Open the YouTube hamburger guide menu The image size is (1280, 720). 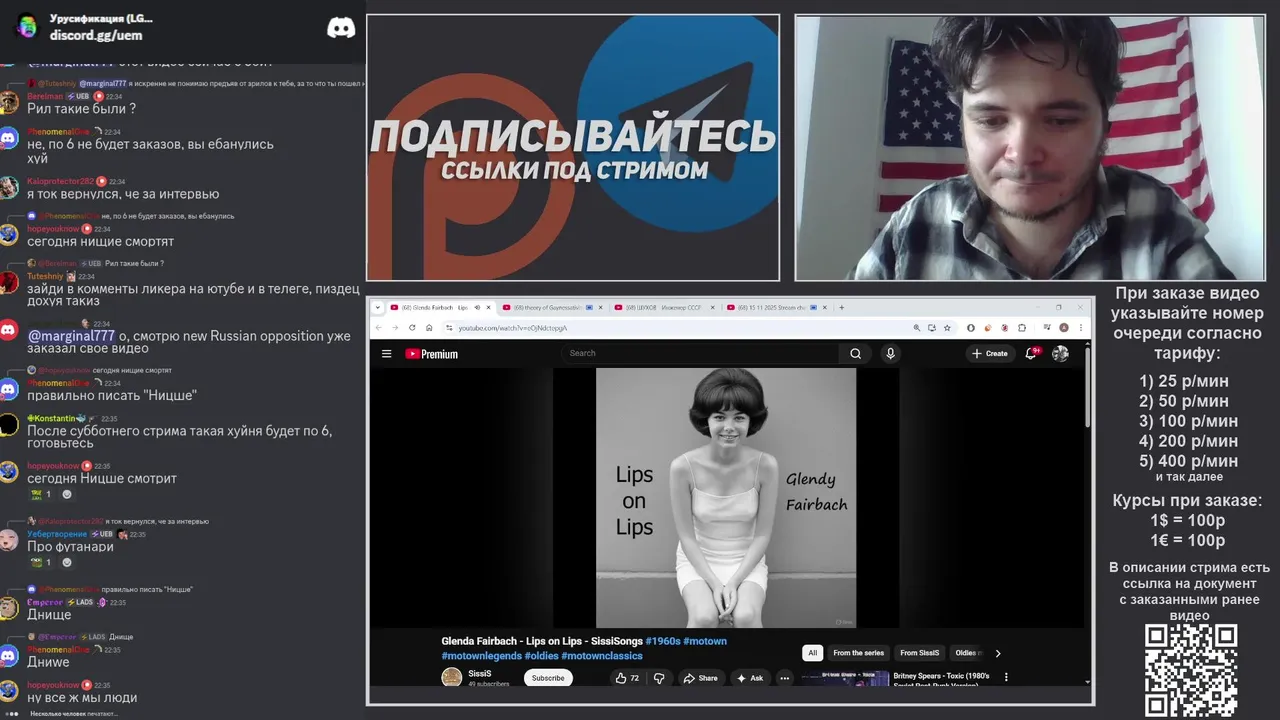(386, 353)
